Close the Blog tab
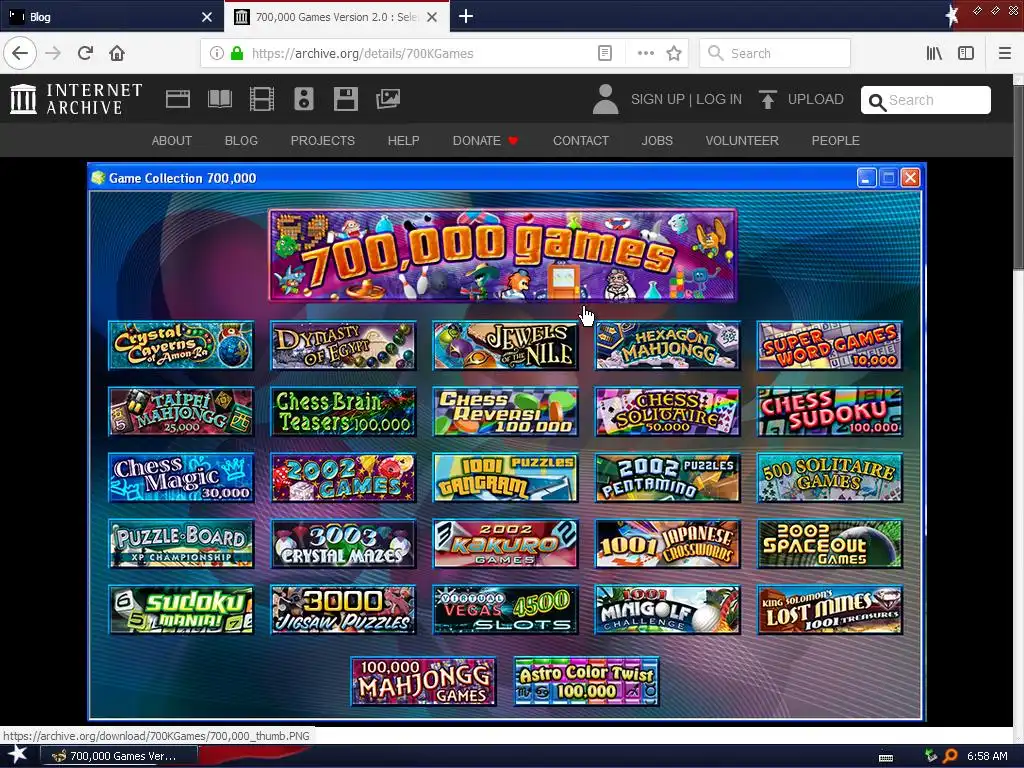This screenshot has width=1024, height=768. pyautogui.click(x=206, y=17)
